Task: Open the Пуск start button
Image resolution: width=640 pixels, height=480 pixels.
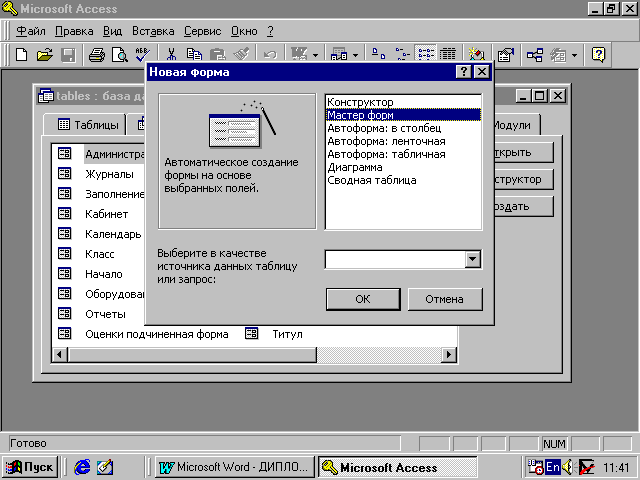Action: [x=30, y=467]
